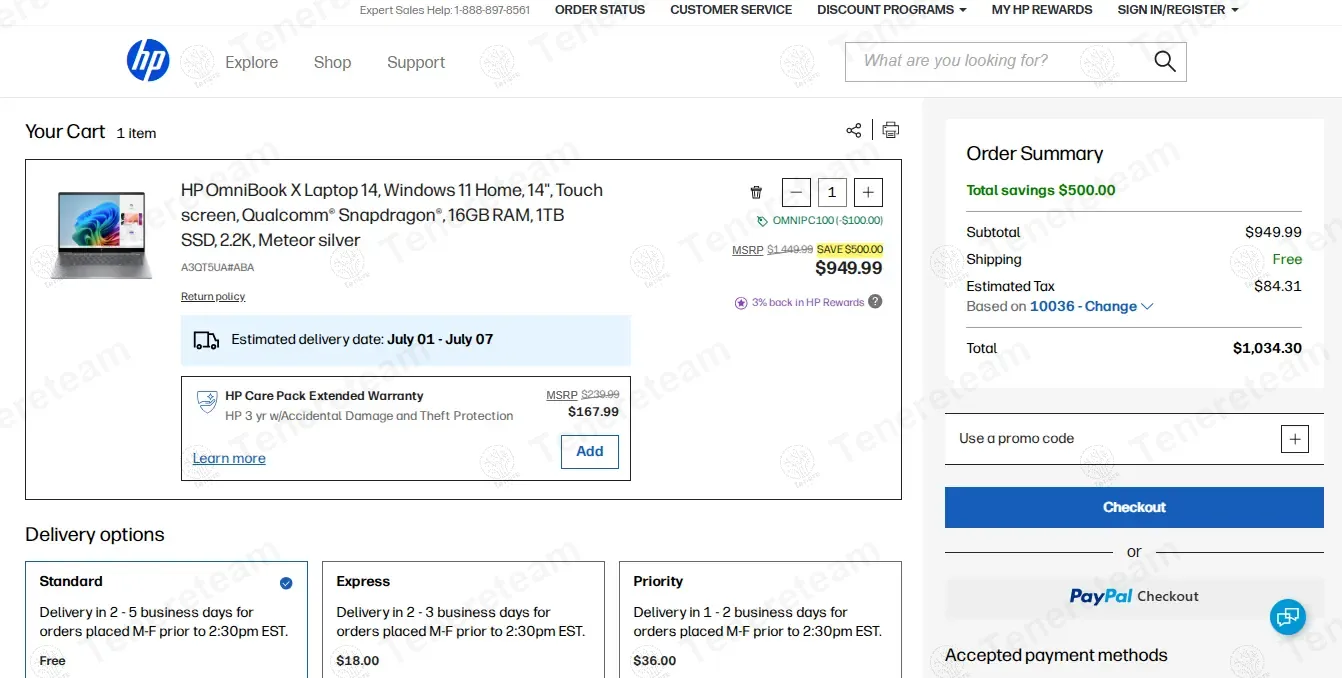Add HP Care Pack Extended Warranty
The height and width of the screenshot is (678, 1342).
(x=589, y=451)
